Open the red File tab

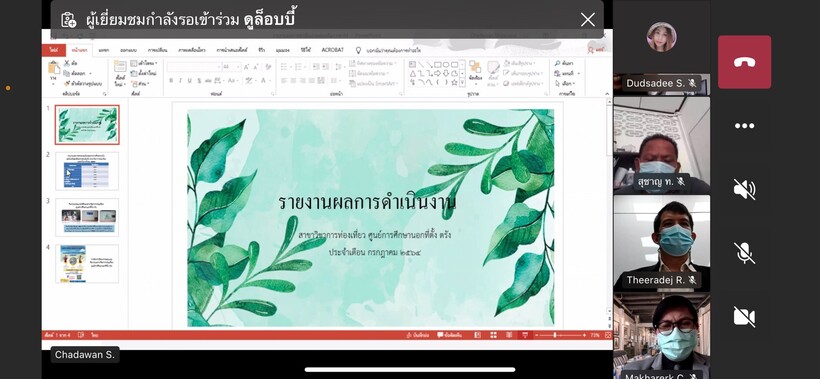53,50
